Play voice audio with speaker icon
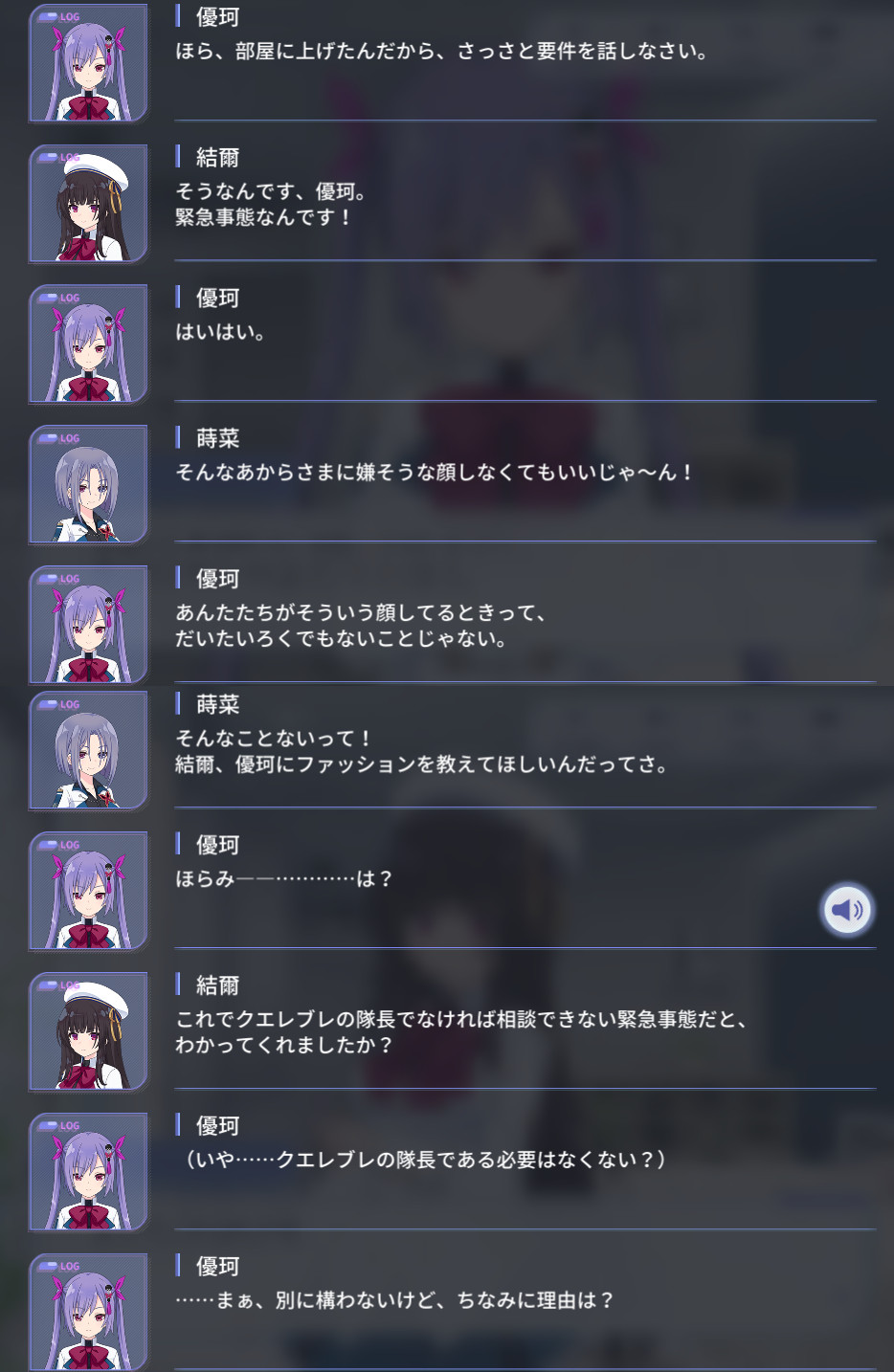The width and height of the screenshot is (894, 1372). click(x=847, y=909)
